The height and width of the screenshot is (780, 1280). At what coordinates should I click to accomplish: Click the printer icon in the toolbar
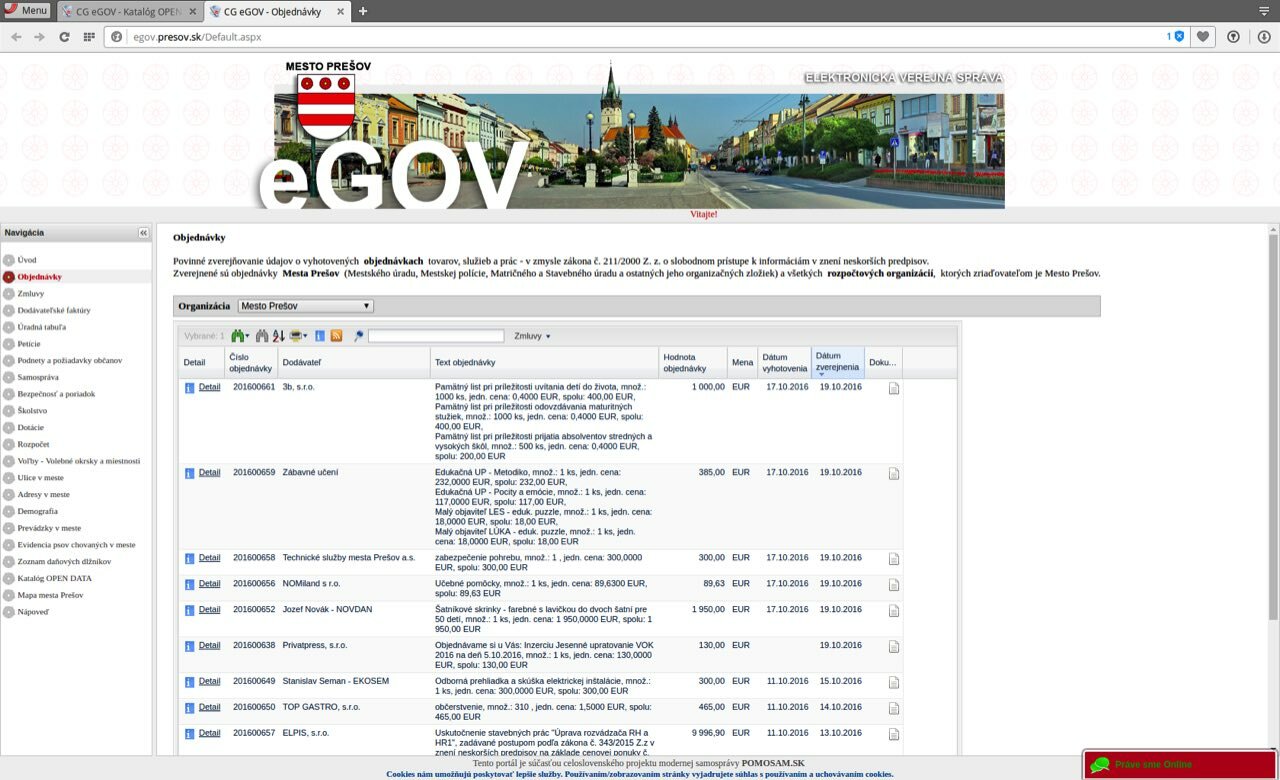click(x=298, y=336)
